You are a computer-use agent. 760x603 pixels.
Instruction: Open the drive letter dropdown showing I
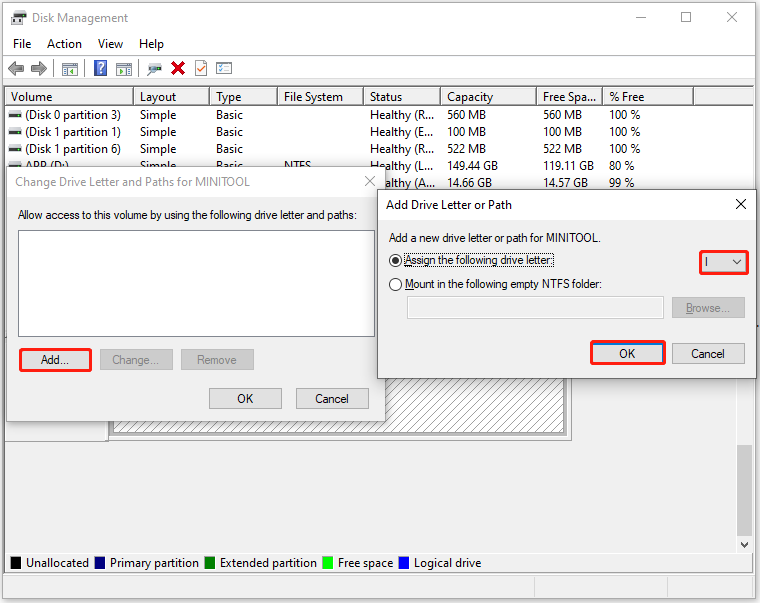(723, 262)
